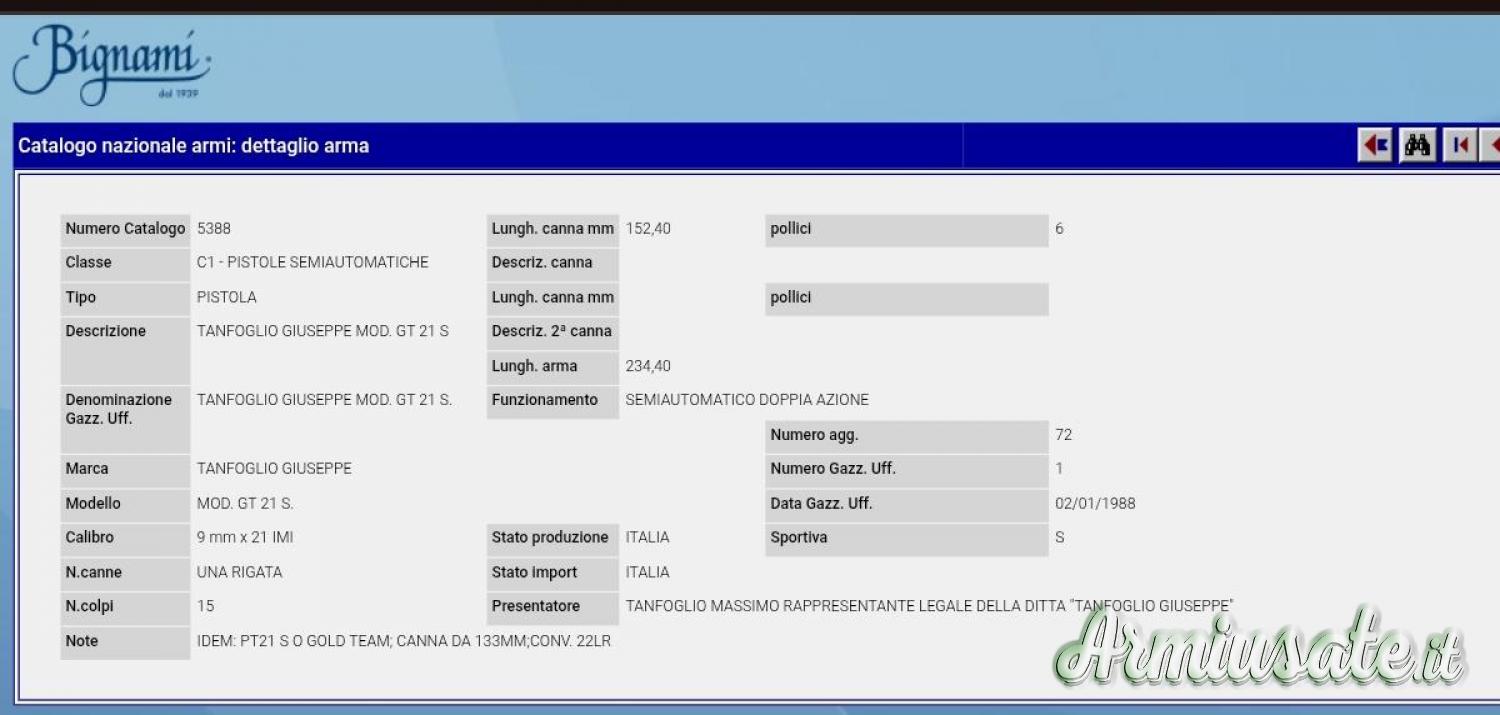
Task: Click the Presentatore name text
Action: 928,606
